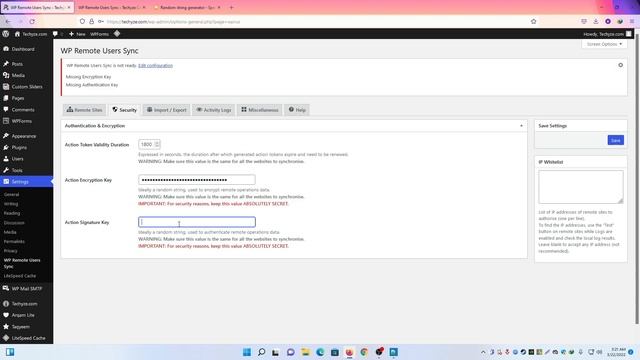Open Reading settings submenu item
Screen dimensions: 640x360
(x=12, y=213)
